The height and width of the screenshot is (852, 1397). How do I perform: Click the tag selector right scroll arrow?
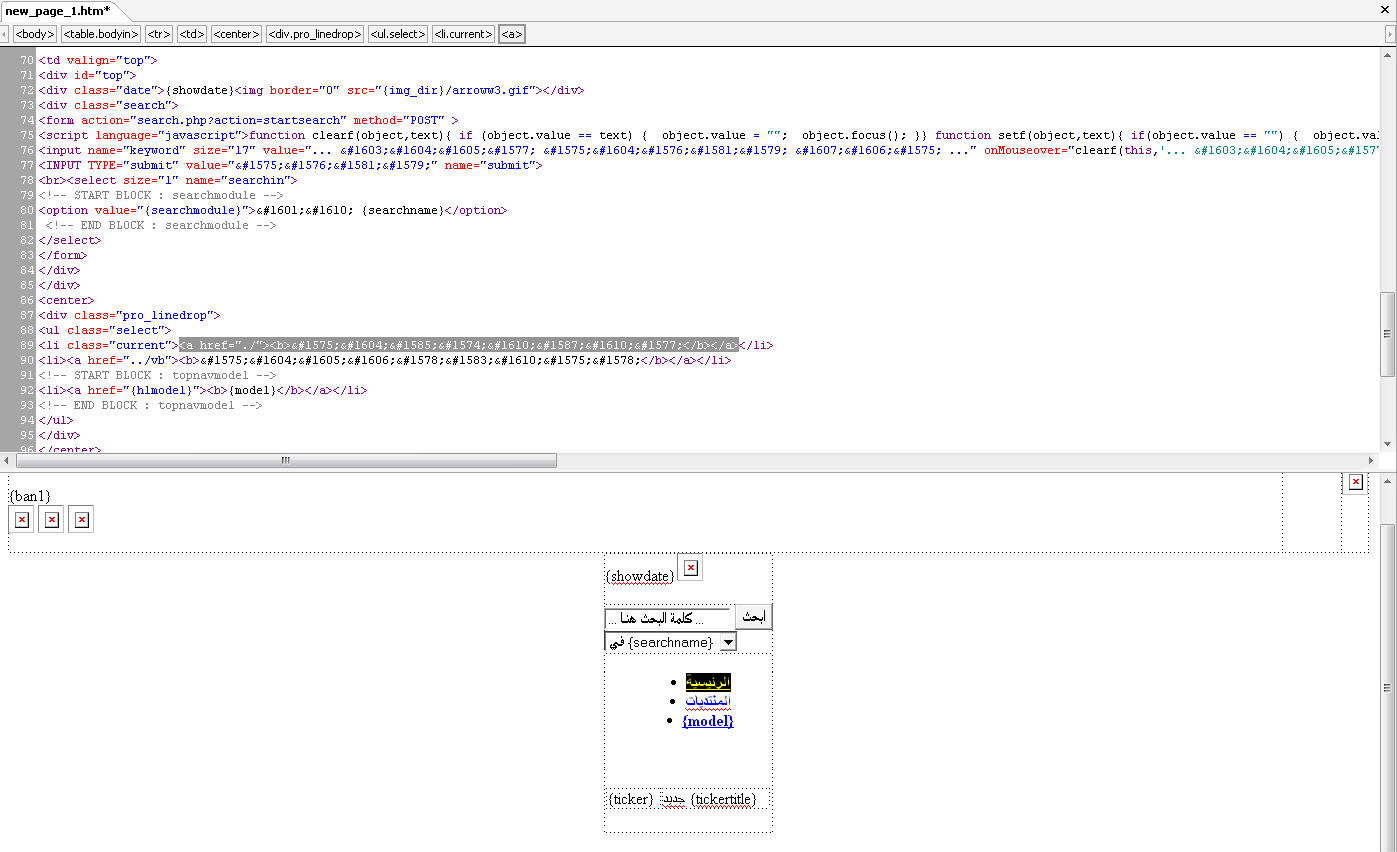pos(1390,34)
